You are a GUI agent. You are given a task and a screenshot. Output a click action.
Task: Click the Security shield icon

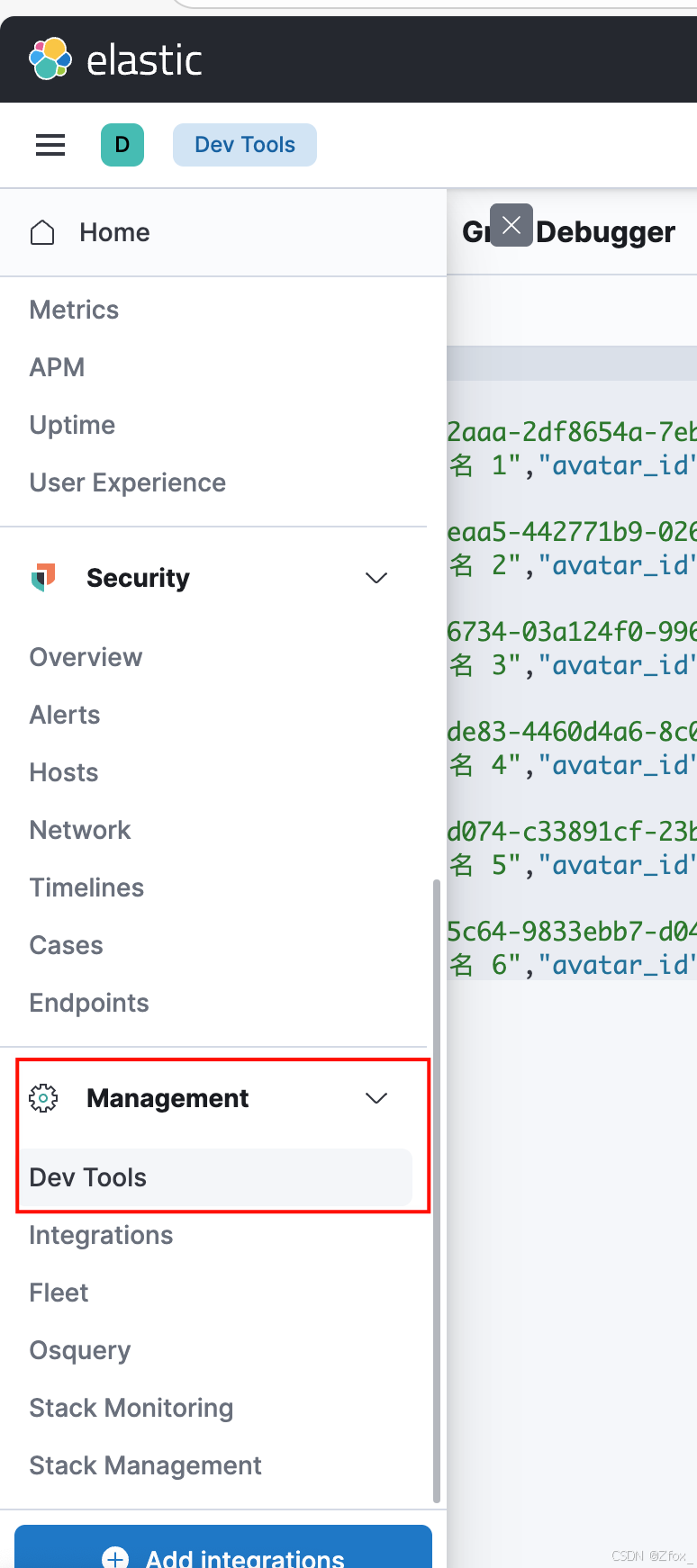coord(43,577)
